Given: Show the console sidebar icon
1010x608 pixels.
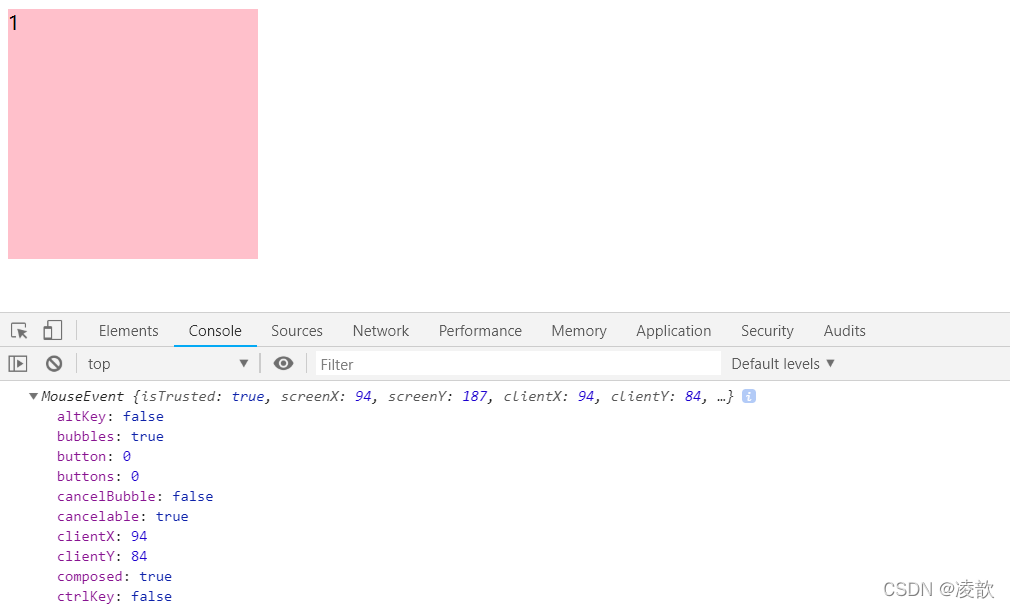Looking at the screenshot, I should click(x=18, y=364).
